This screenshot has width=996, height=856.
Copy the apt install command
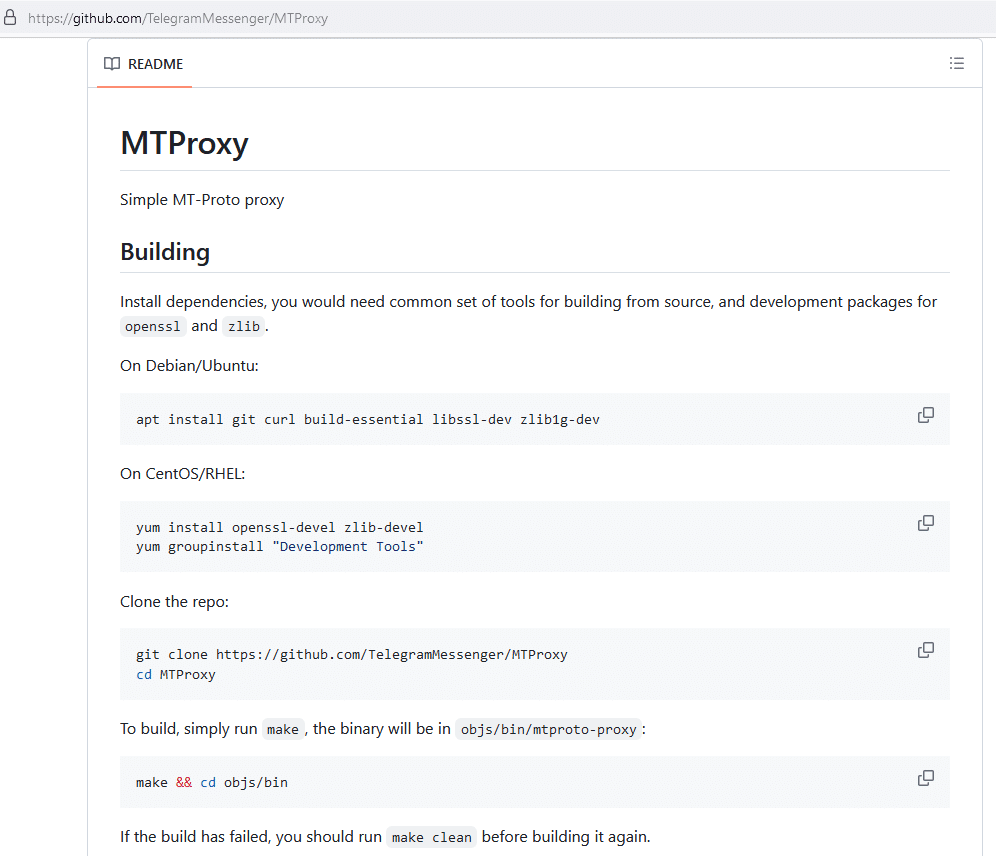[925, 415]
